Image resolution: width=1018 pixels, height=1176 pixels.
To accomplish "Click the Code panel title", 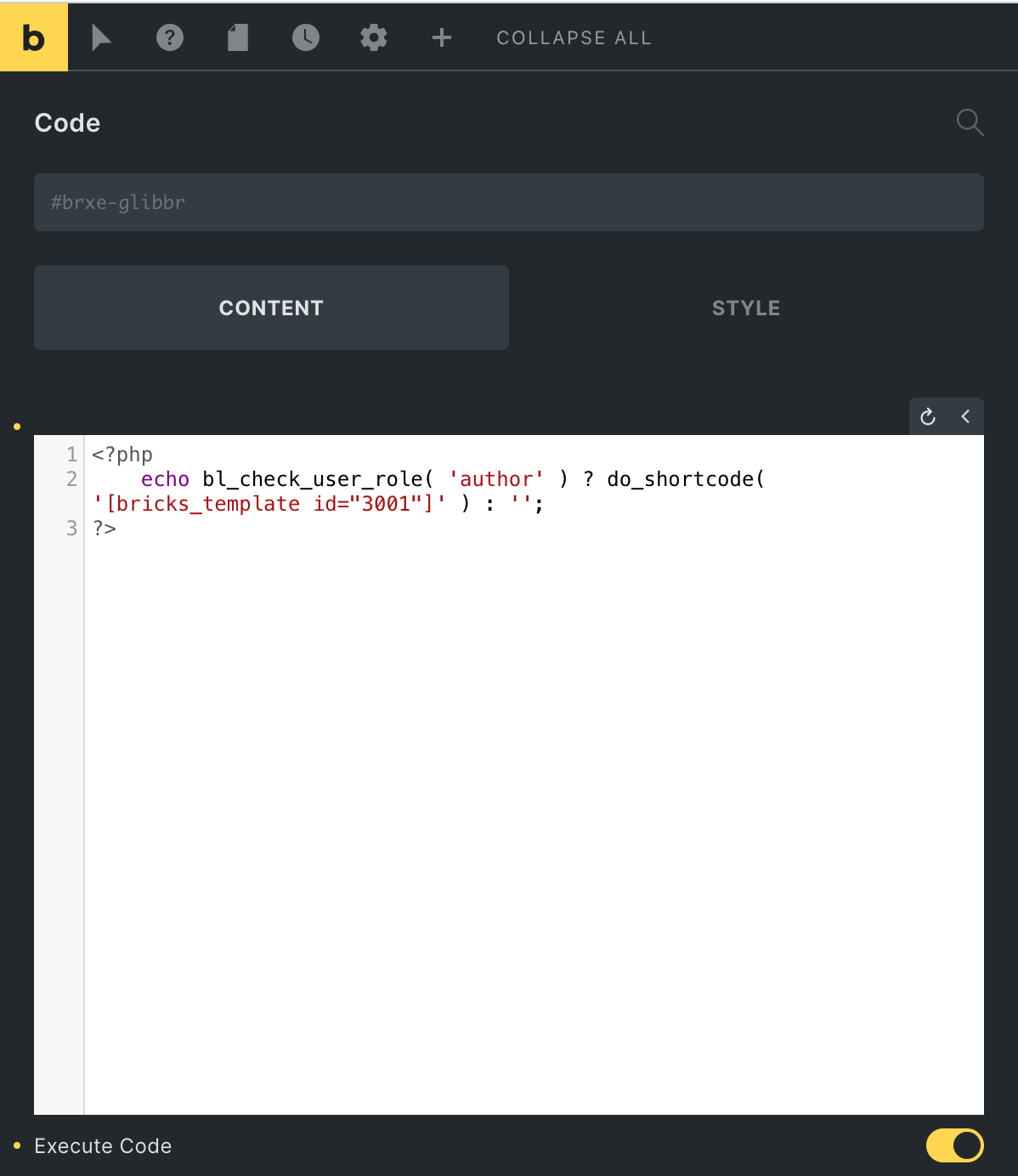I will tap(67, 123).
